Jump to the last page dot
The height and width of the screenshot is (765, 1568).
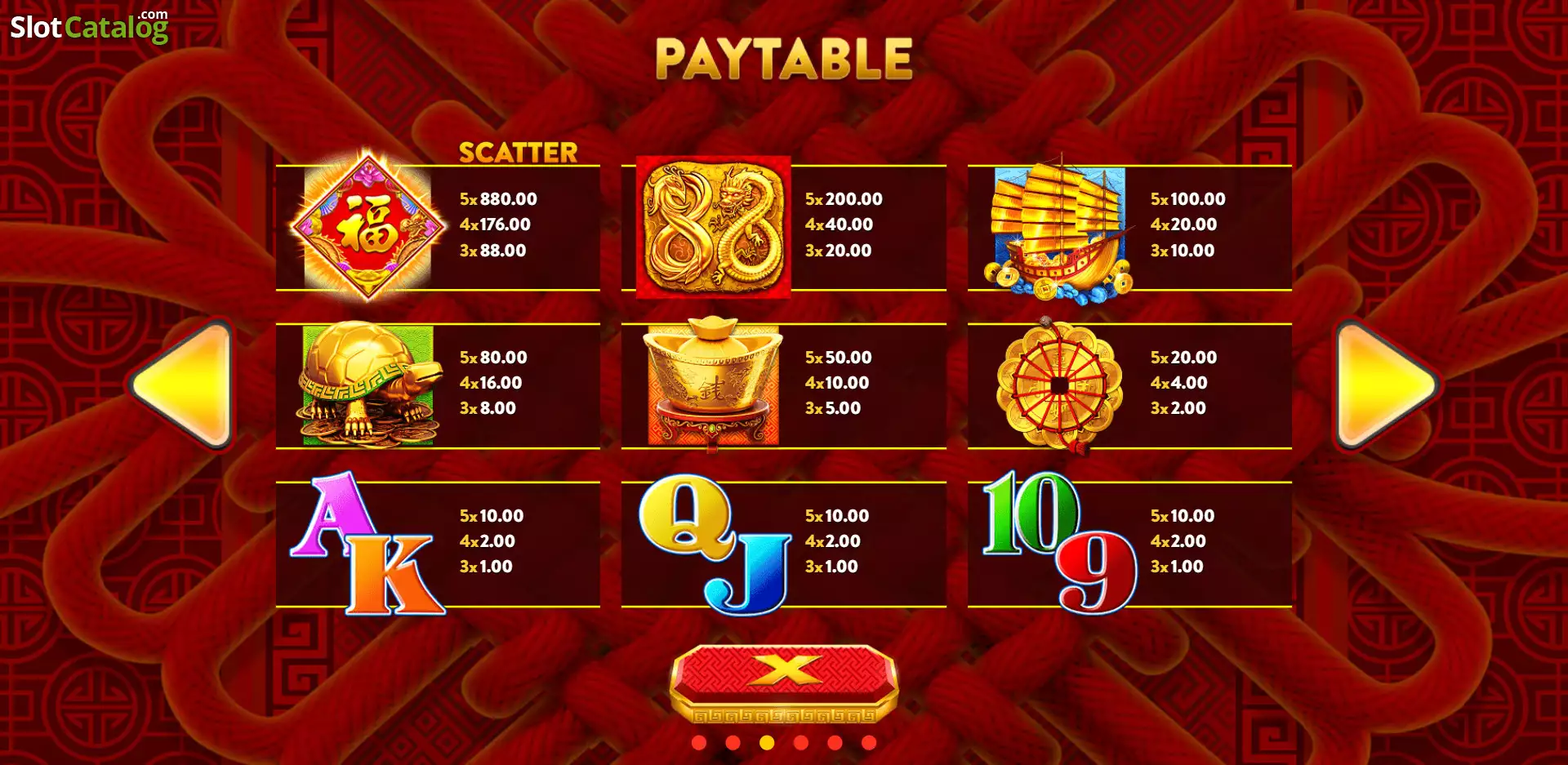click(x=869, y=743)
